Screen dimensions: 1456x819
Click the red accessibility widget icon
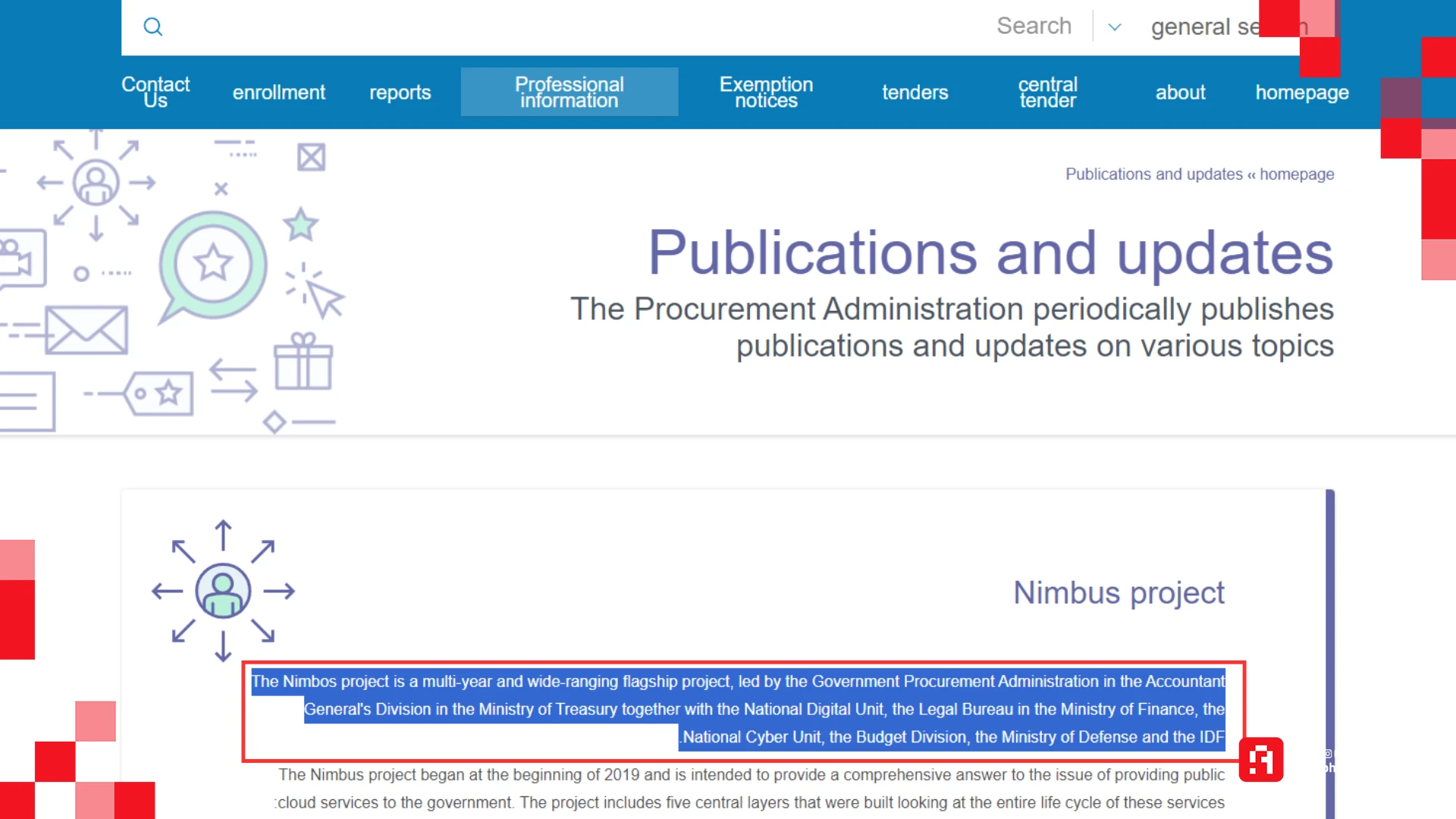pyautogui.click(x=1260, y=760)
